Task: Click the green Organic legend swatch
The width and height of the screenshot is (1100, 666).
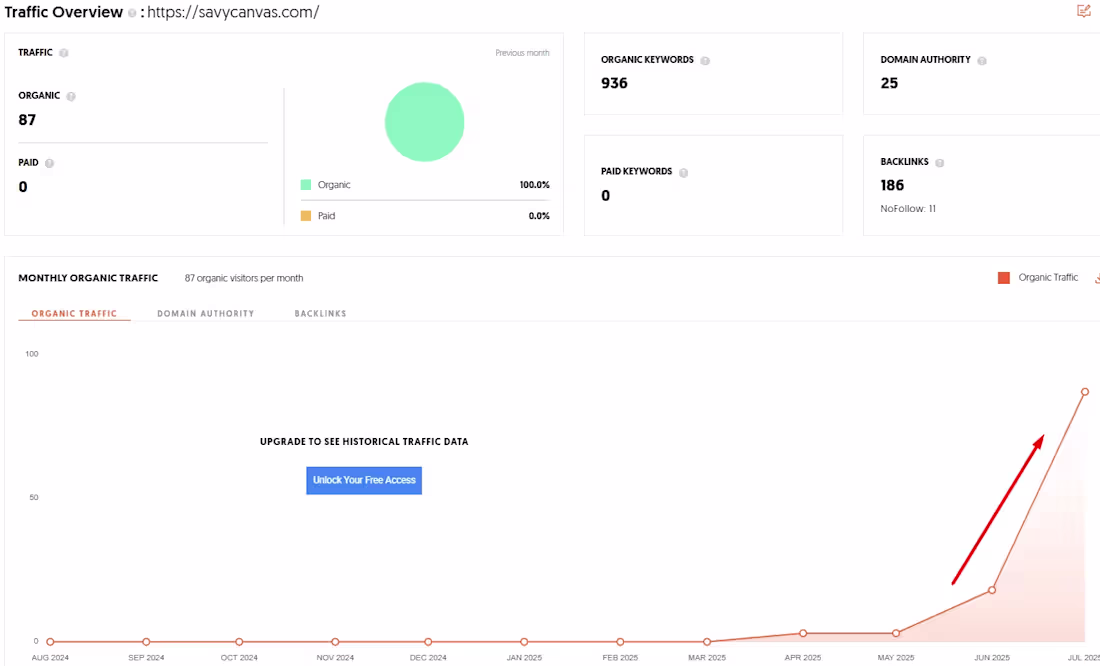Action: pos(306,185)
